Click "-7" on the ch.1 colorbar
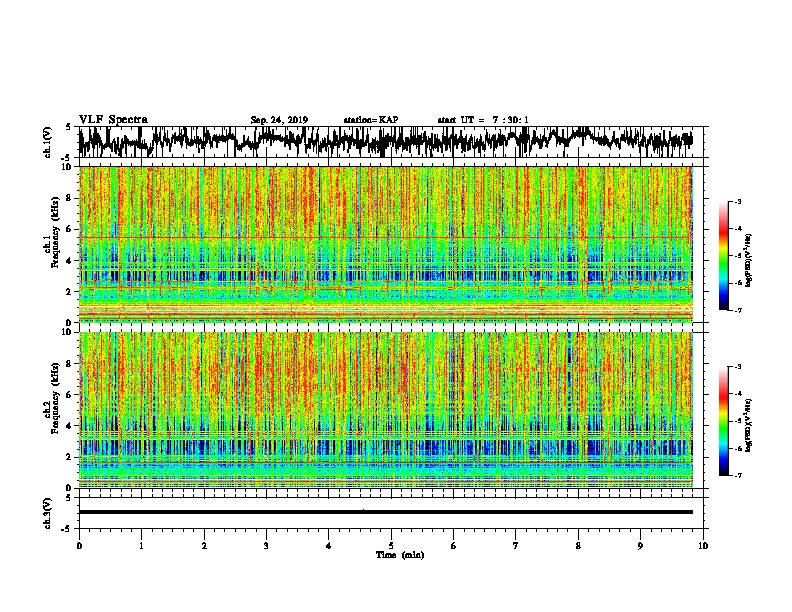This screenshot has width=792, height=612. pyautogui.click(x=737, y=310)
